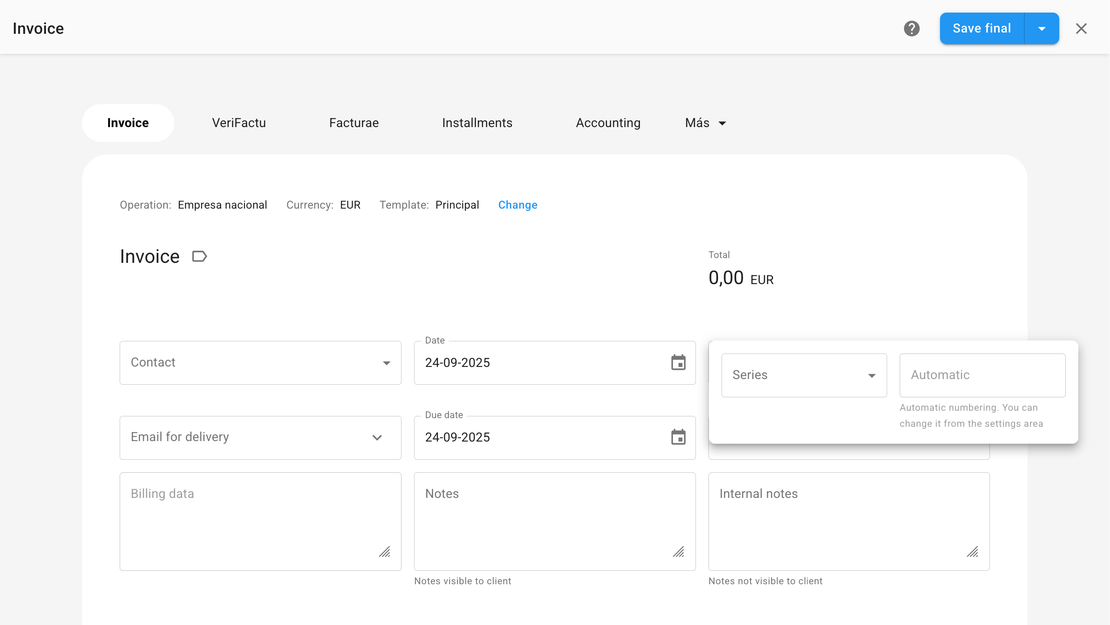The width and height of the screenshot is (1110, 625).
Task: Click the Change template link
Action: tap(517, 205)
